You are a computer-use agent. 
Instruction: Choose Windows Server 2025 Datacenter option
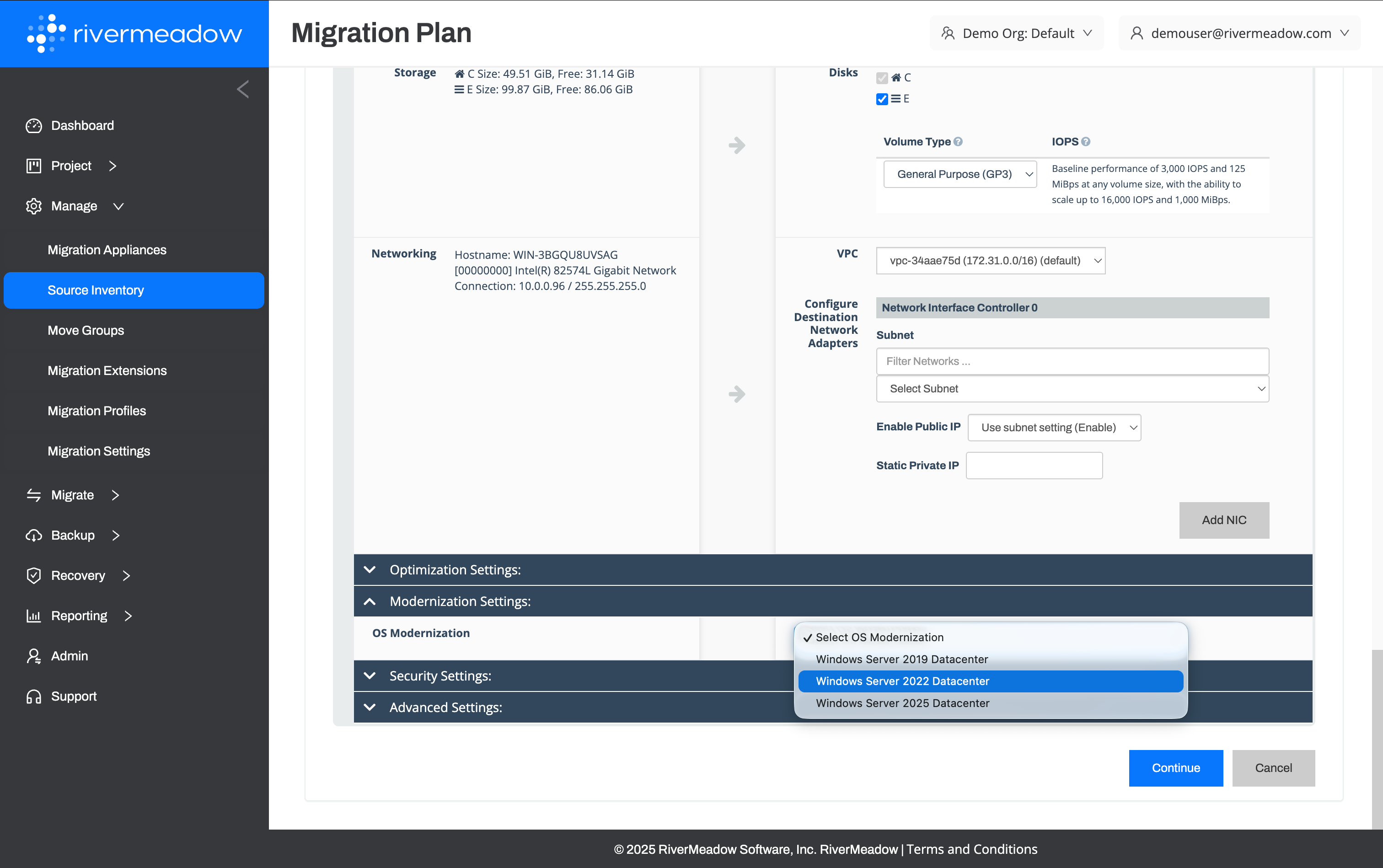coord(902,703)
